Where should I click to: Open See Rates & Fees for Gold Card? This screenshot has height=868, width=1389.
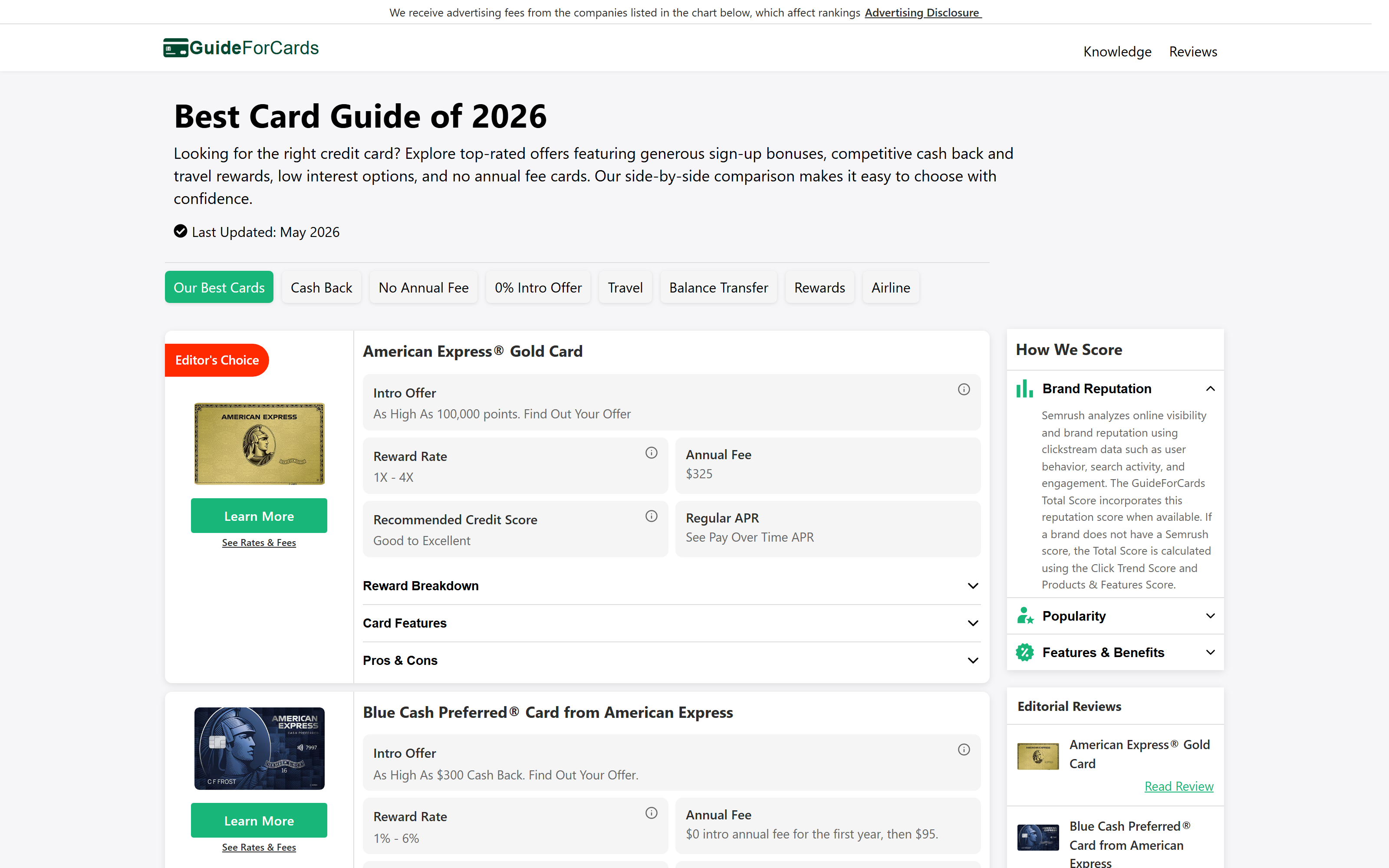click(x=259, y=542)
